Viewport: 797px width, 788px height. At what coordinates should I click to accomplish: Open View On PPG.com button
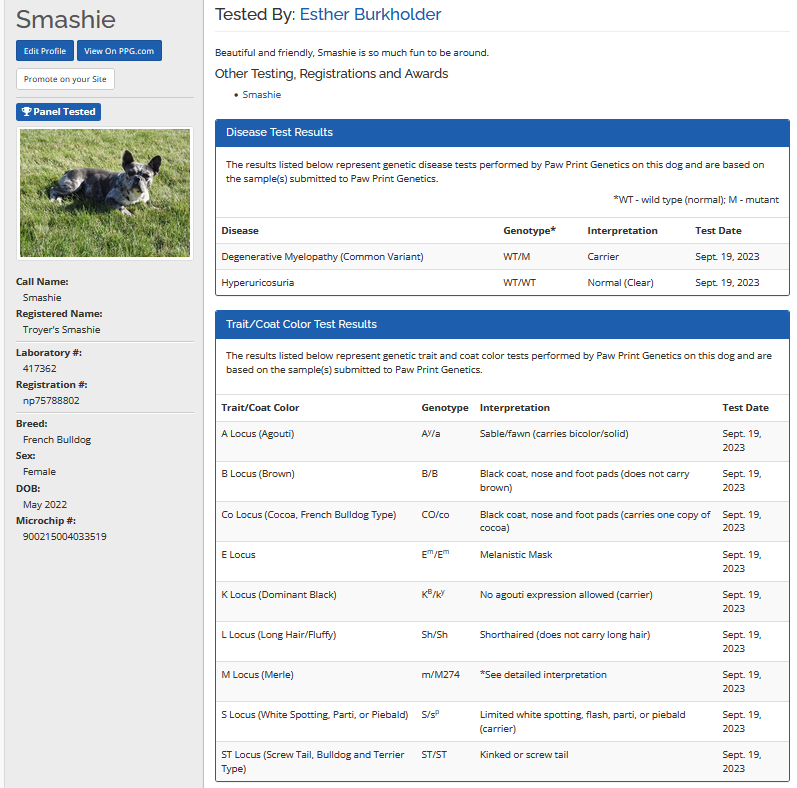coord(119,51)
